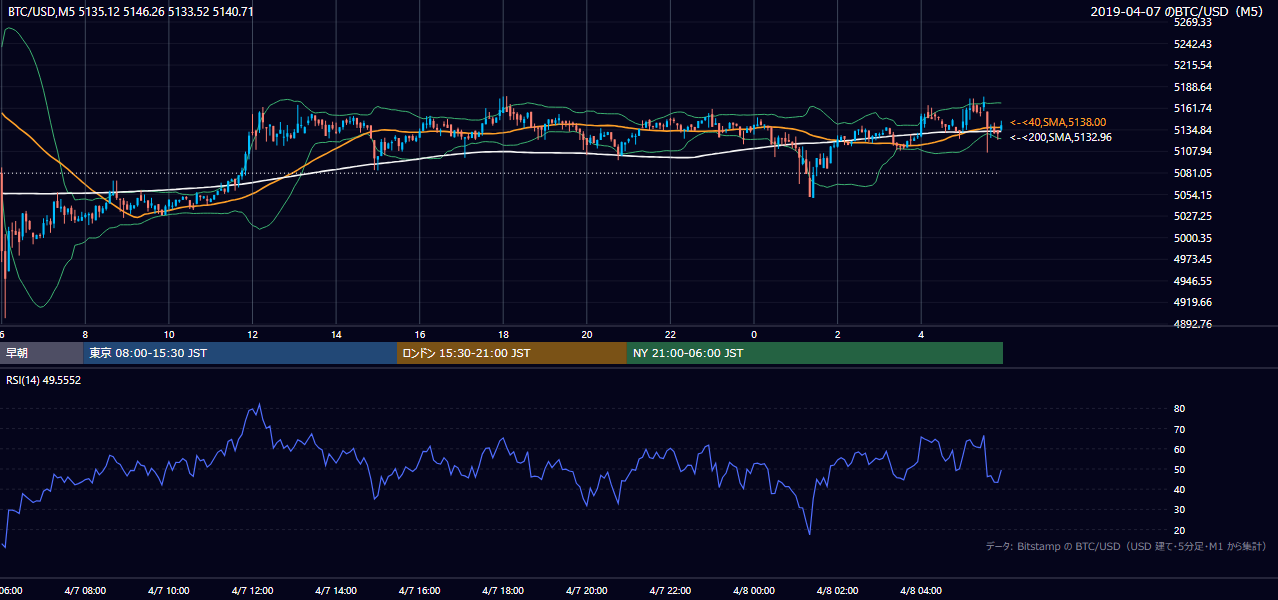Click hour label 18 under price chart

click(503, 334)
